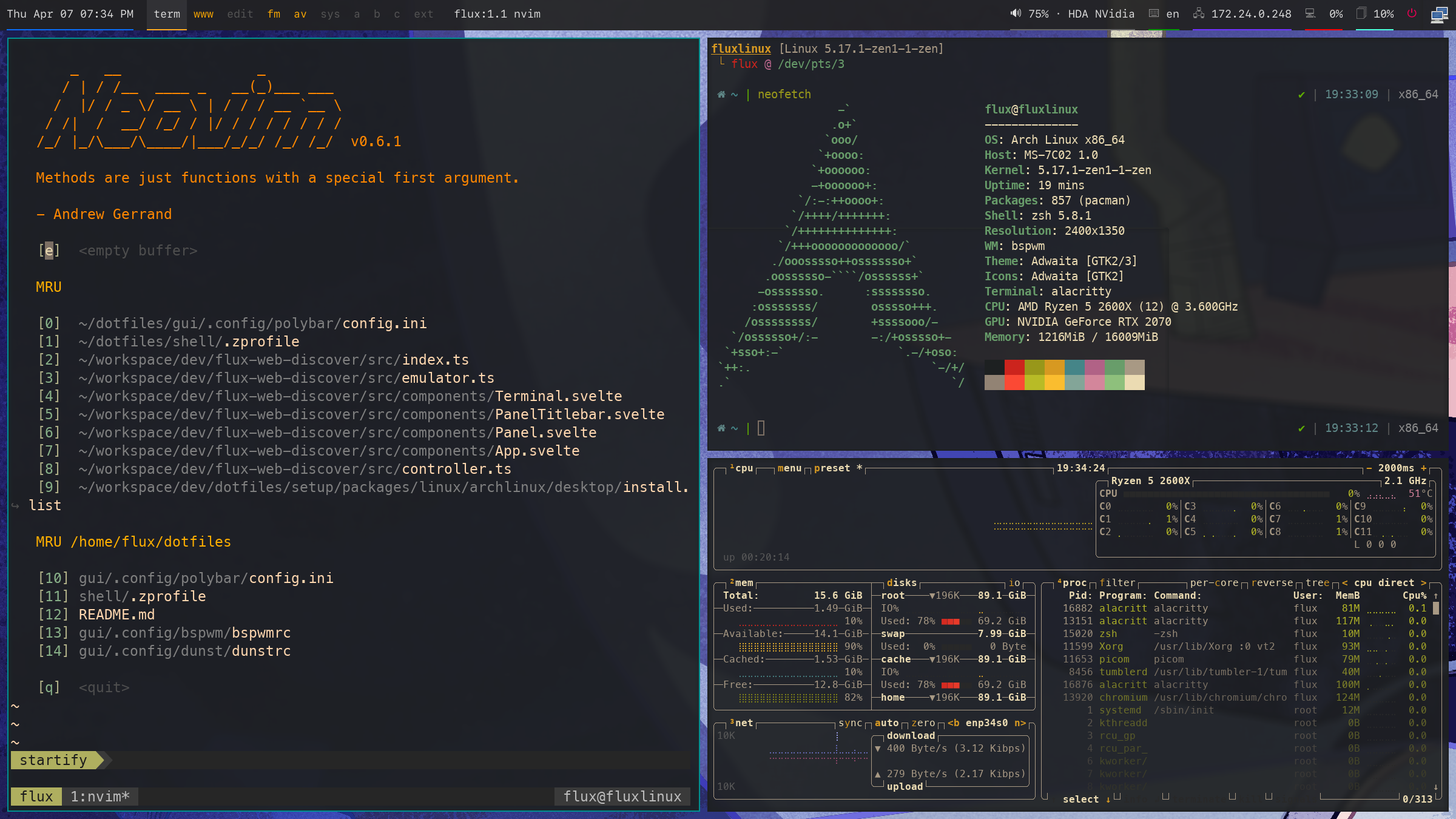Toggle reverse sorting in btop proc box
Screen dimensions: 1456x819
pos(1272,582)
